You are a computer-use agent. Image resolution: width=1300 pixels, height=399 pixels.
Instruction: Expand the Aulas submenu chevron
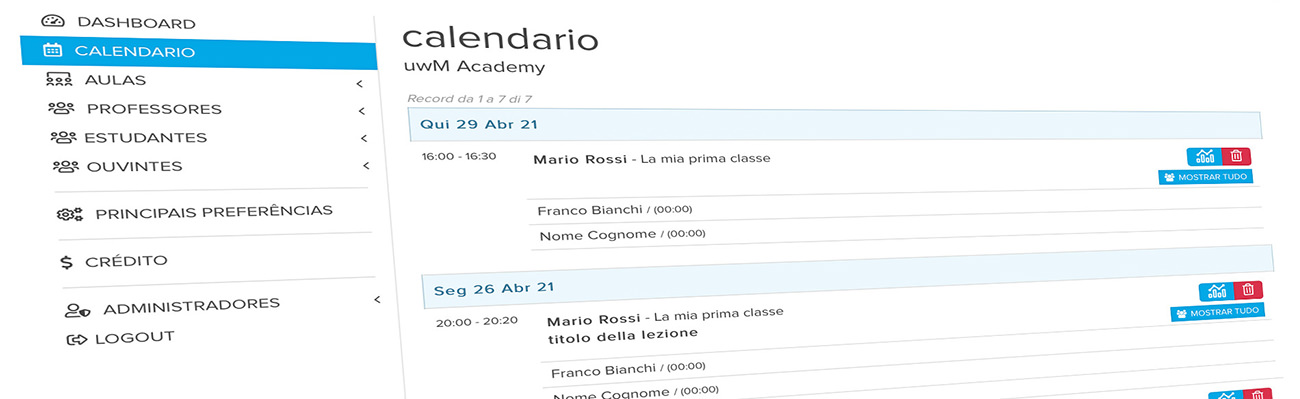359,84
